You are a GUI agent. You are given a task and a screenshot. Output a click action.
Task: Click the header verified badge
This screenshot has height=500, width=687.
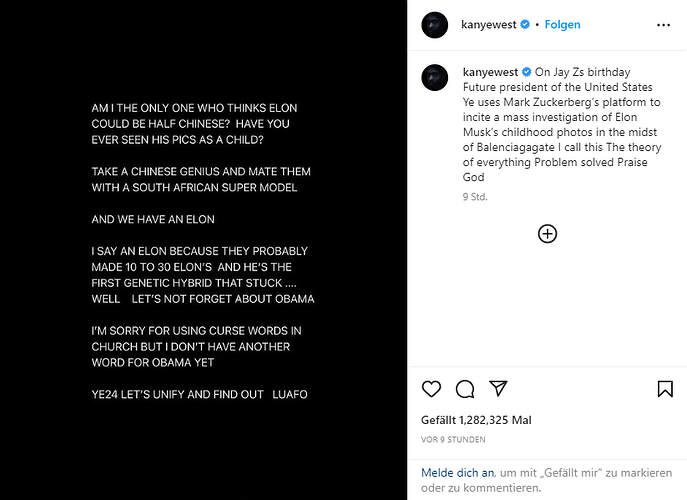click(524, 25)
